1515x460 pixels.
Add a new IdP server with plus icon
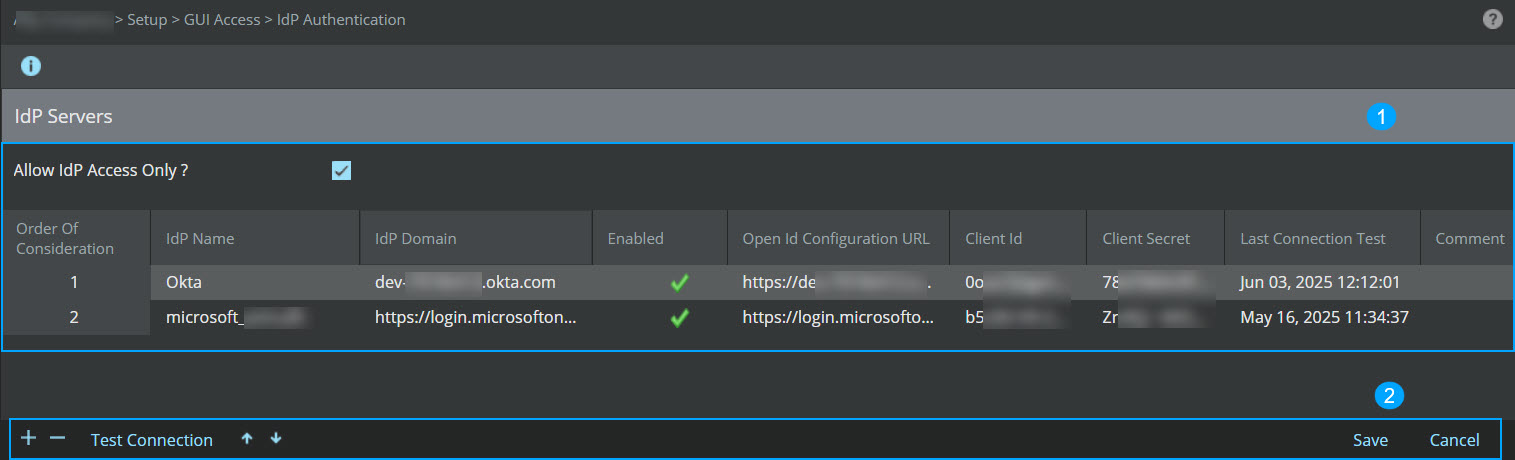coord(28,438)
